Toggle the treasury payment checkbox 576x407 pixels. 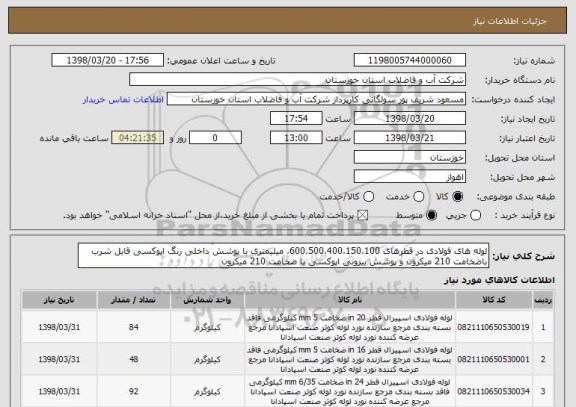(363, 215)
